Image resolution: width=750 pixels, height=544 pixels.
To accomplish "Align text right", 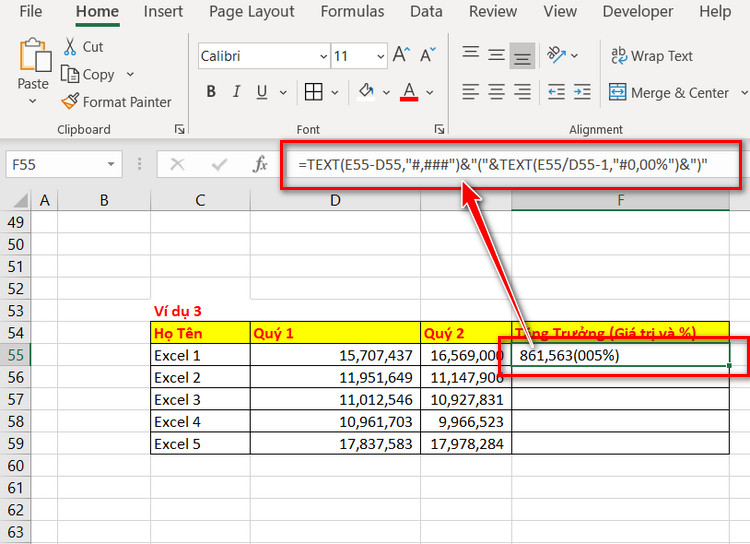I will tap(522, 91).
